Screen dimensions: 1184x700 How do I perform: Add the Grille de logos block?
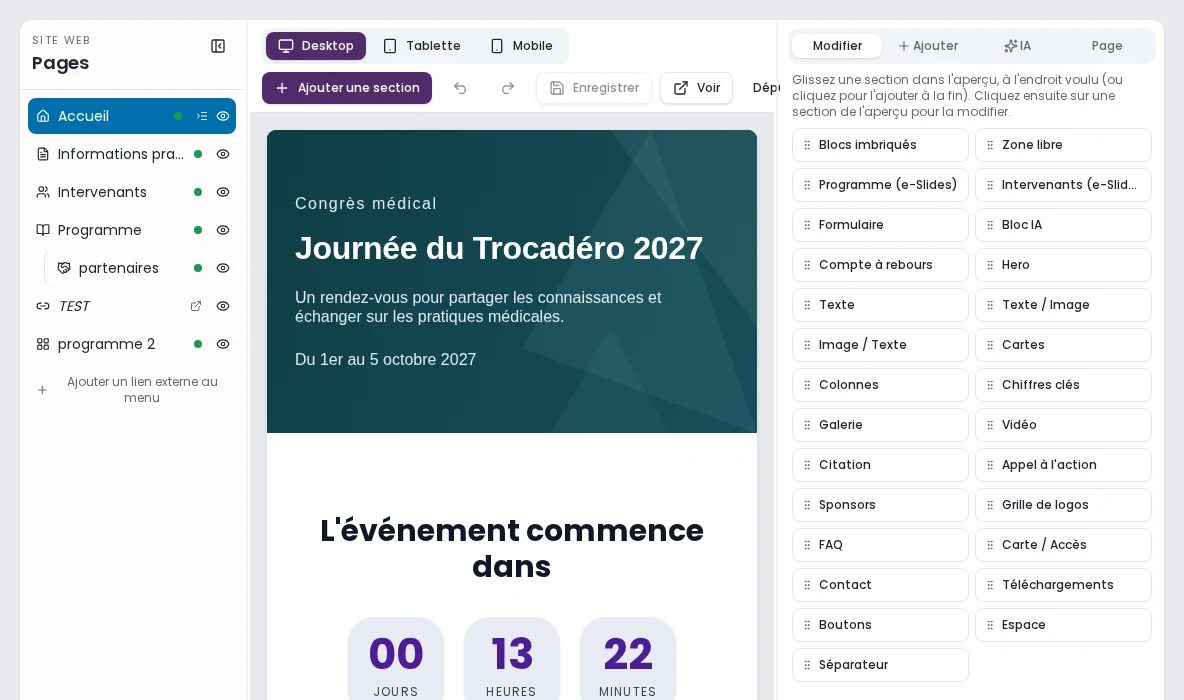[1063, 505]
